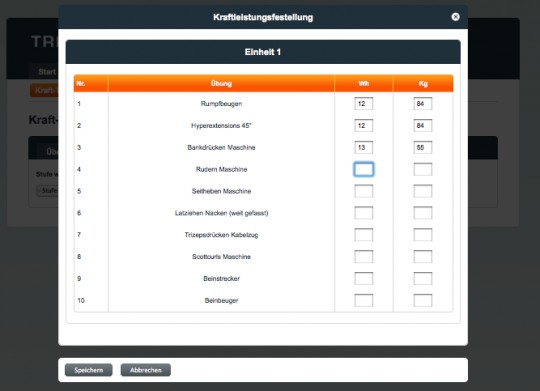Click the Trizepsdrücken Kabelzug exercise name
The height and width of the screenshot is (391, 540).
click(x=221, y=235)
